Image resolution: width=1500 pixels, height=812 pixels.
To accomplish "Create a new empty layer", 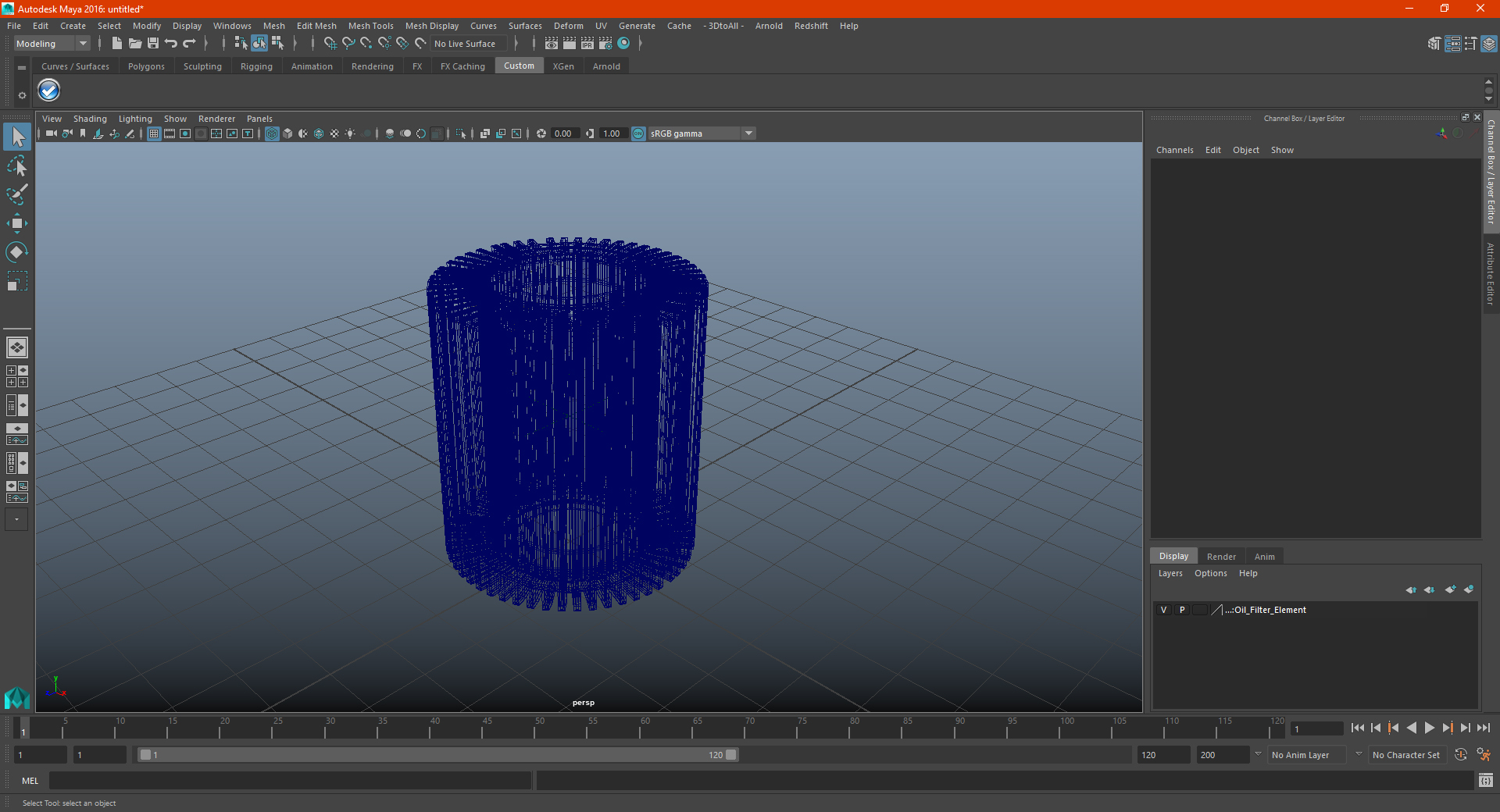I will (x=1450, y=589).
